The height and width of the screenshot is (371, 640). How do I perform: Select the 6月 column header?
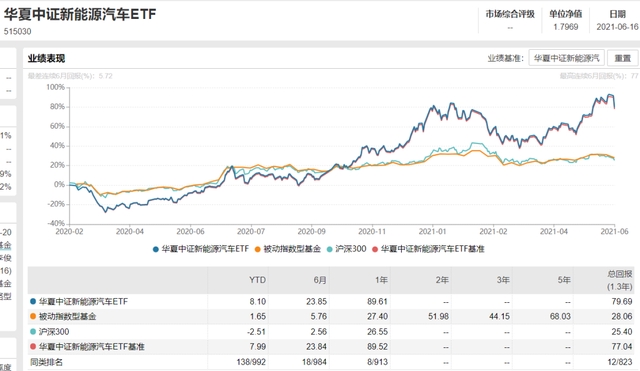click(320, 280)
